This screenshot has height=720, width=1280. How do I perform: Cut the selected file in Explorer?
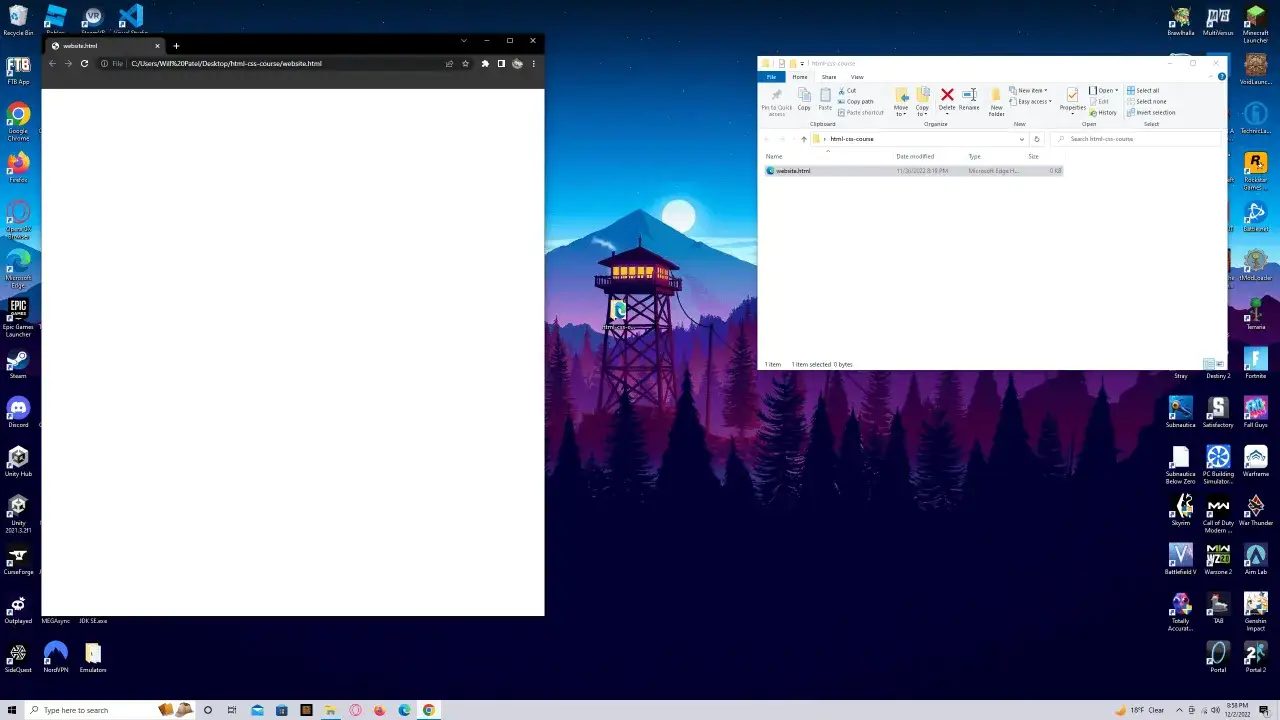click(x=846, y=91)
